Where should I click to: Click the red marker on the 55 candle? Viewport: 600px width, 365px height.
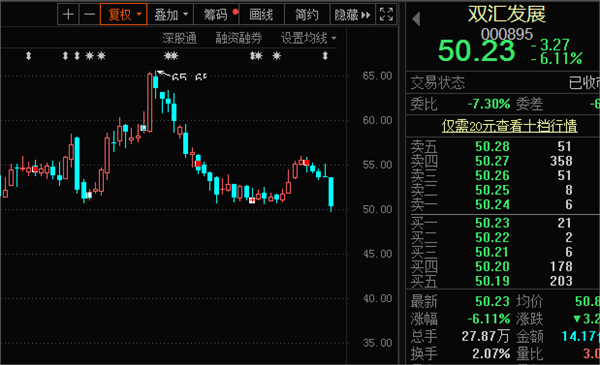[198, 164]
